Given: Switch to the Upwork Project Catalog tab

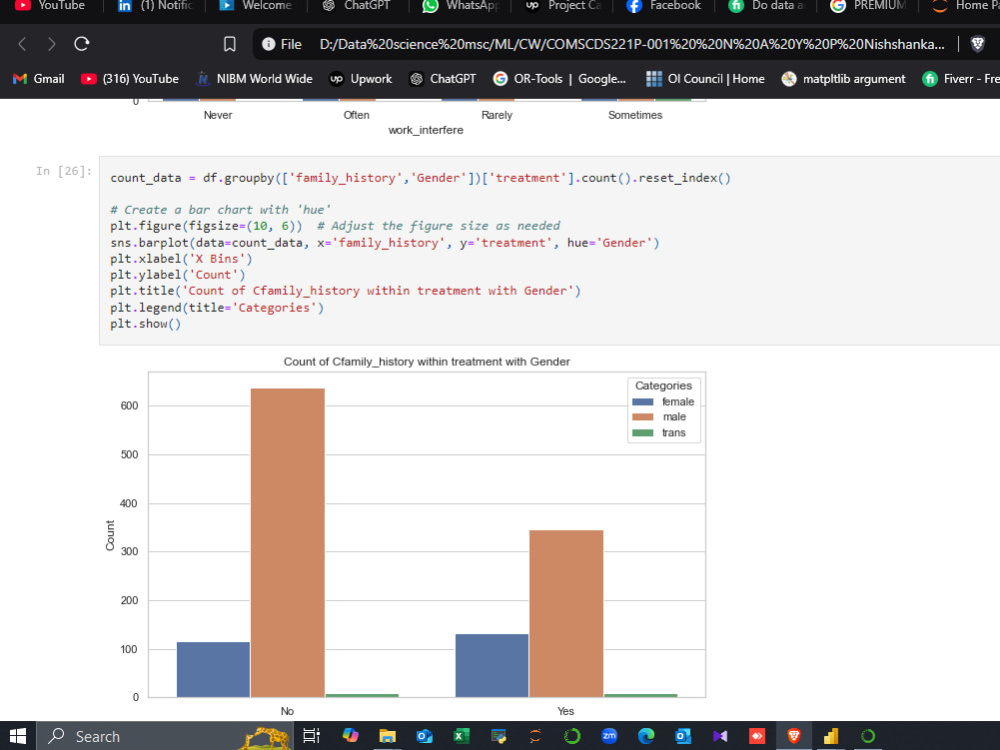Looking at the screenshot, I should coord(562,6).
